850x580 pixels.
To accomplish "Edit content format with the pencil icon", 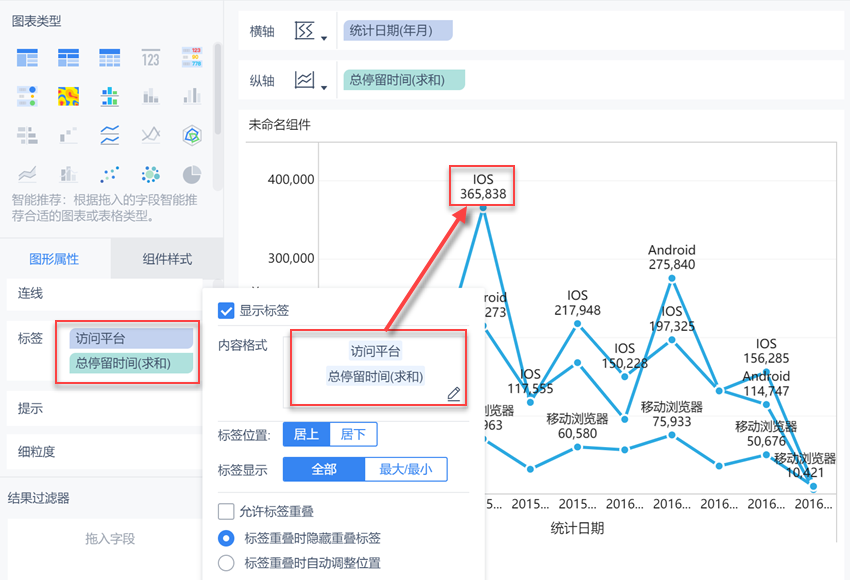I will (x=454, y=394).
